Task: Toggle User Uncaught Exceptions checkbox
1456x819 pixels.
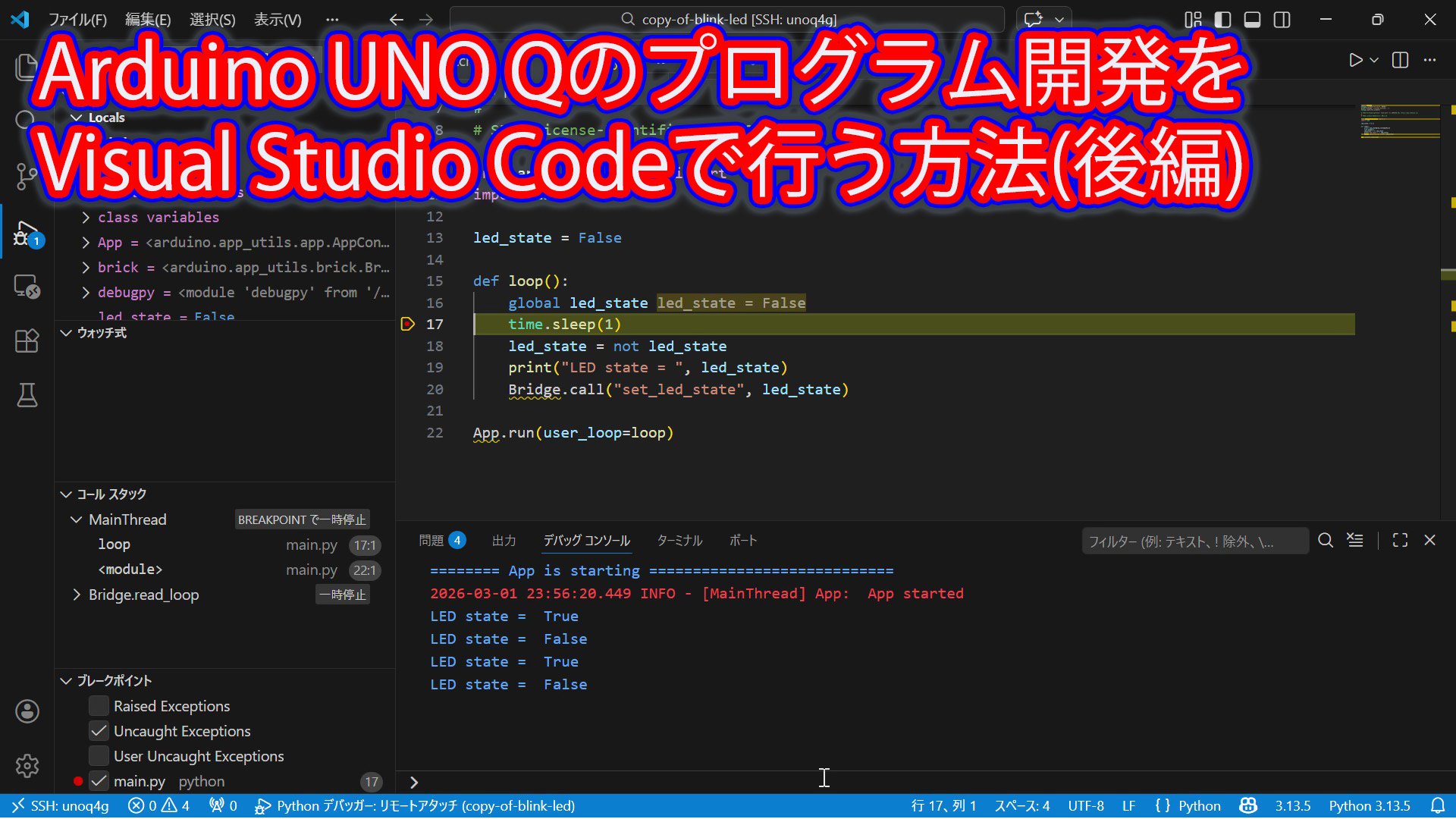Action: pos(99,756)
